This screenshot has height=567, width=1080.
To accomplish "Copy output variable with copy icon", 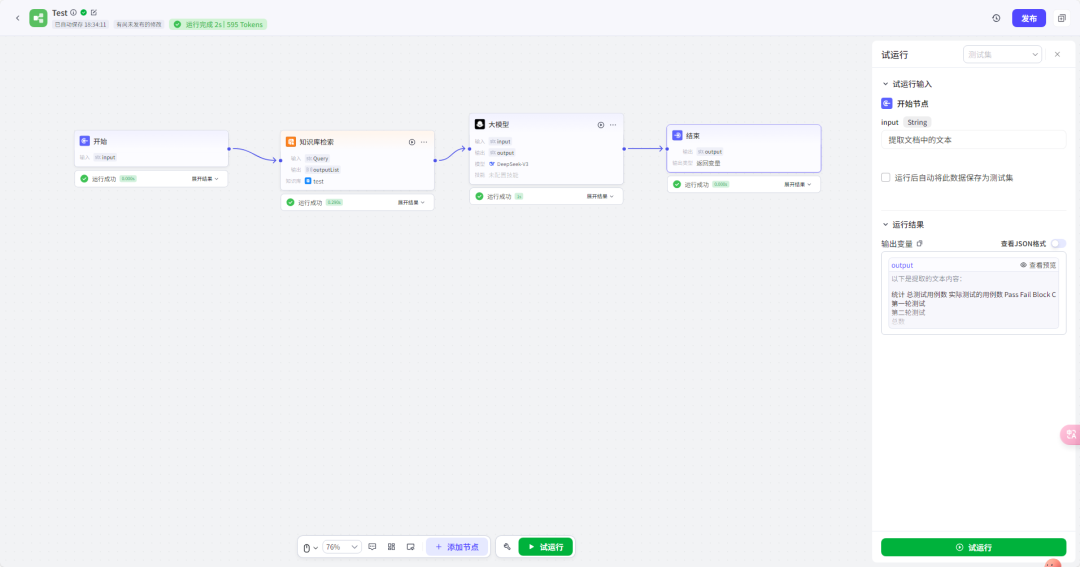I will point(920,243).
